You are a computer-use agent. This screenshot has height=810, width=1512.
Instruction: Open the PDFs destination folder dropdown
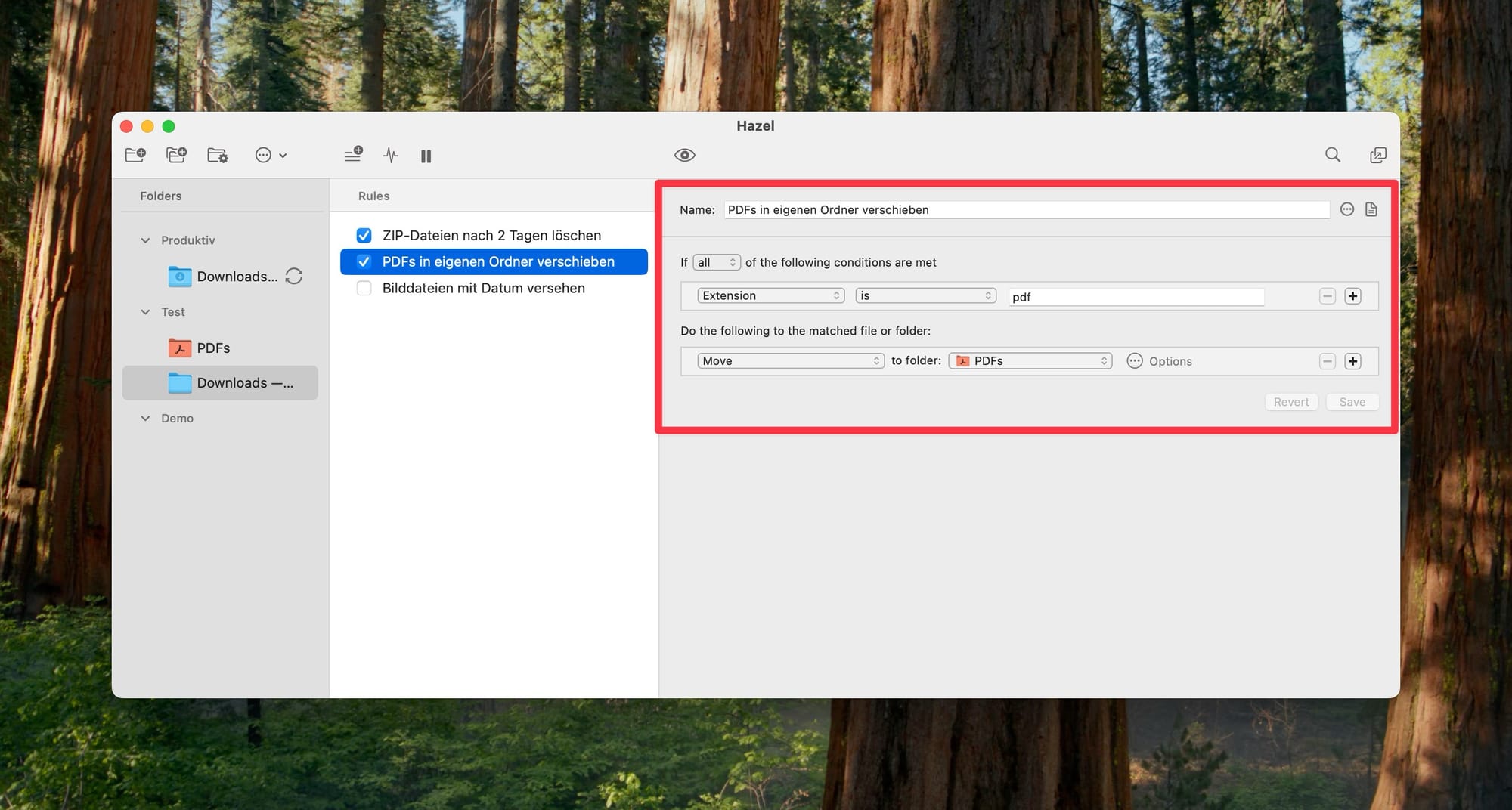(1030, 360)
